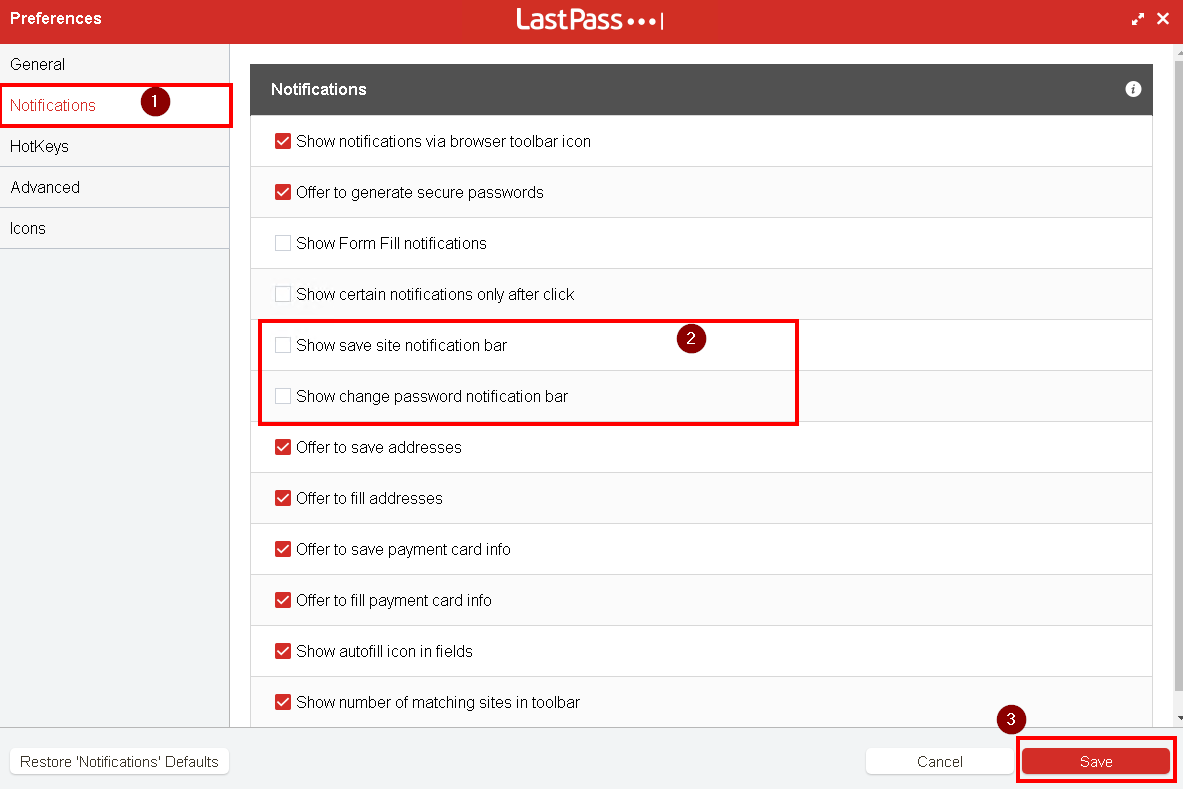Enable Show save site notification bar
The width and height of the screenshot is (1183, 789).
coord(283,345)
